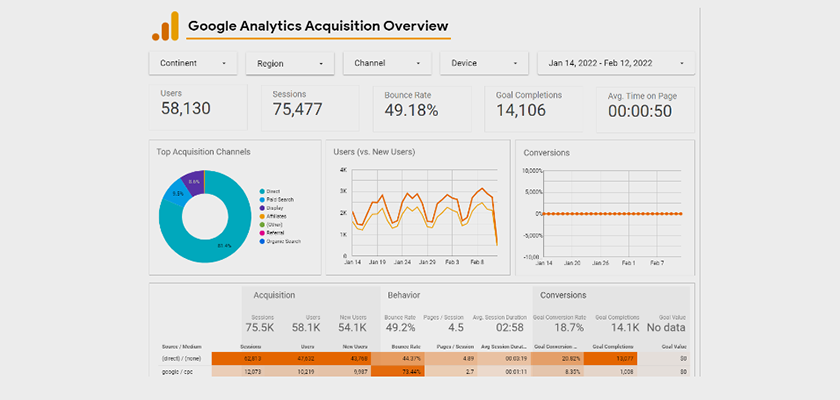Click the Paid Search legend dot
Image resolution: width=840 pixels, height=400 pixels.
(x=261, y=199)
